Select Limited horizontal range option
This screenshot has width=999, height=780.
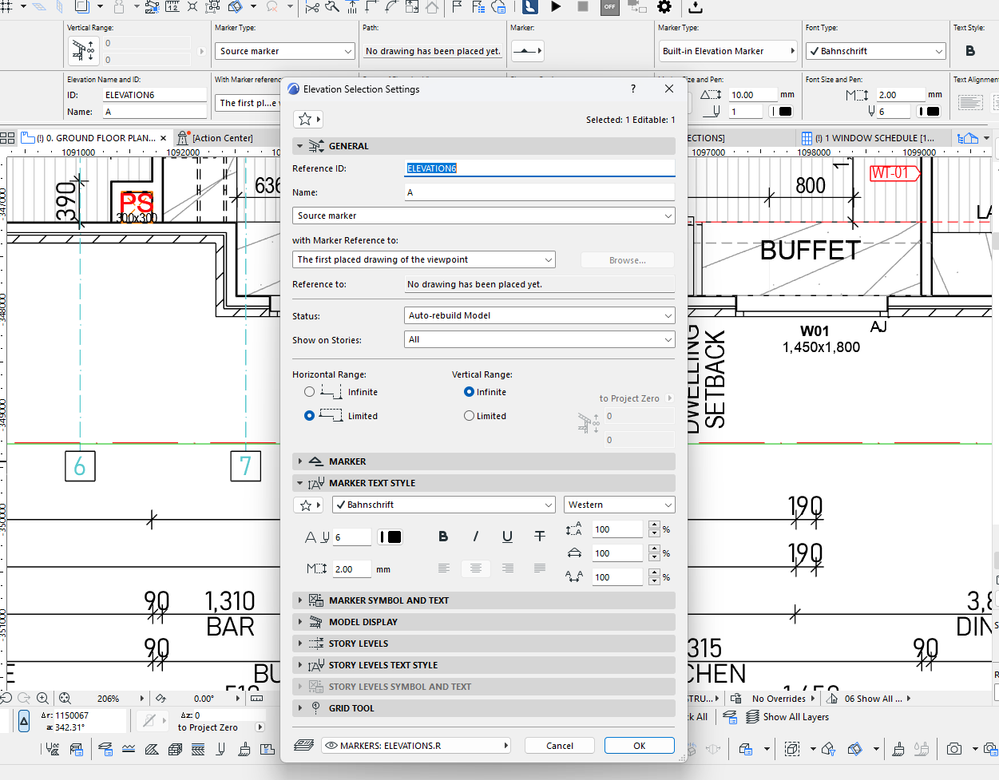[310, 415]
